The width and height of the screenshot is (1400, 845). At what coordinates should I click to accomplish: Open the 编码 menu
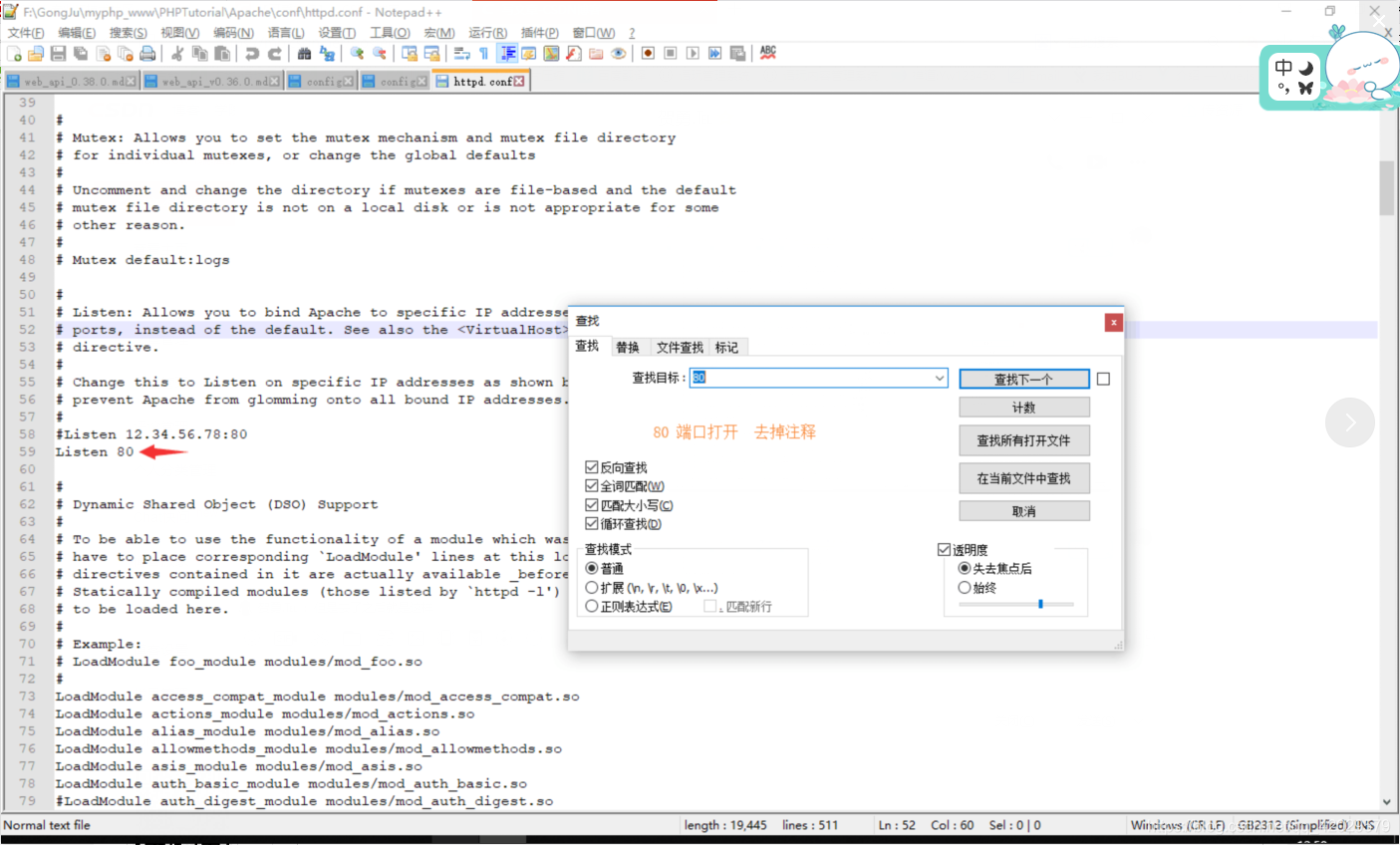pyautogui.click(x=233, y=33)
